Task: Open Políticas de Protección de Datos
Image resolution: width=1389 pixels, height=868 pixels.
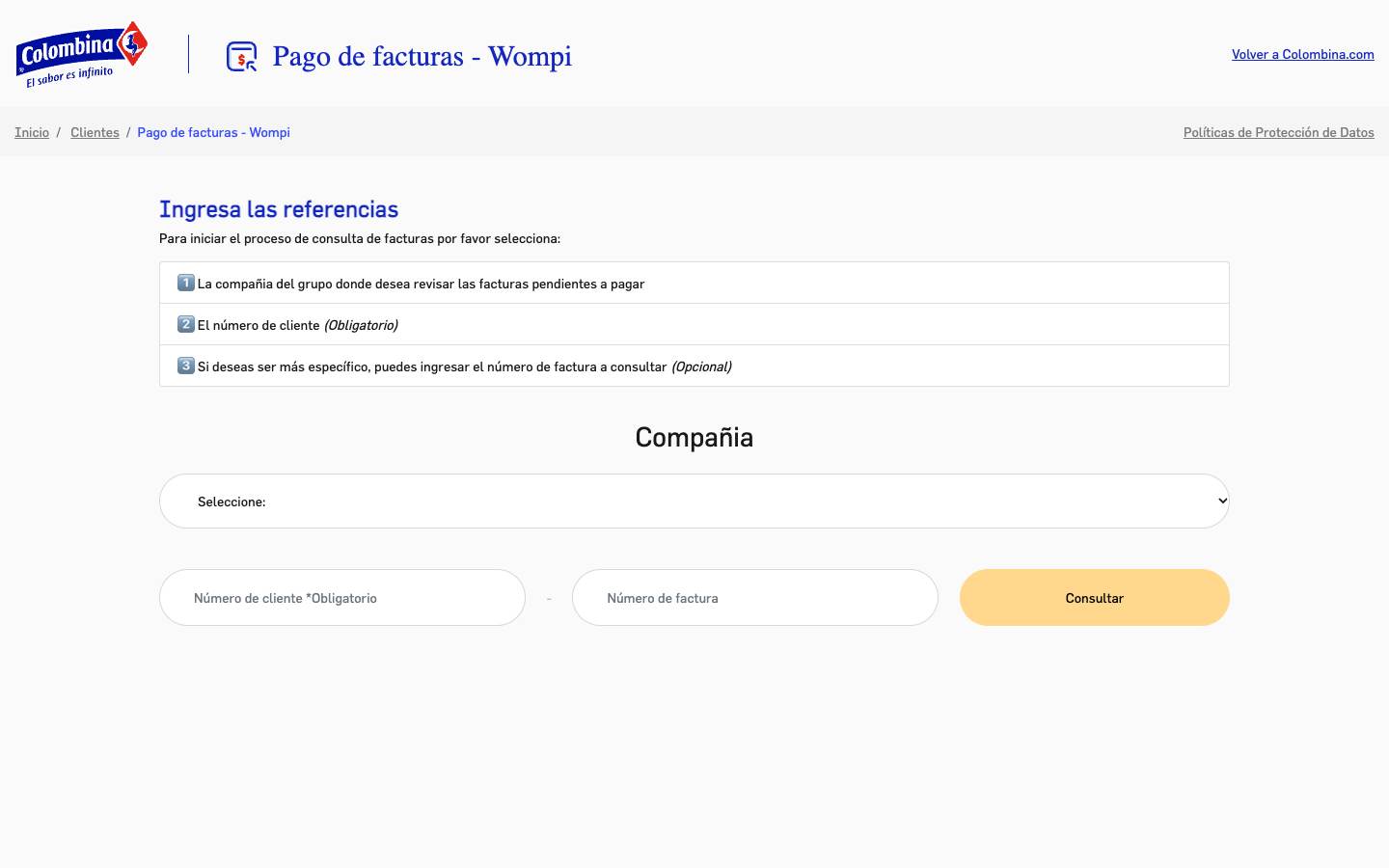Action: pos(1279,132)
